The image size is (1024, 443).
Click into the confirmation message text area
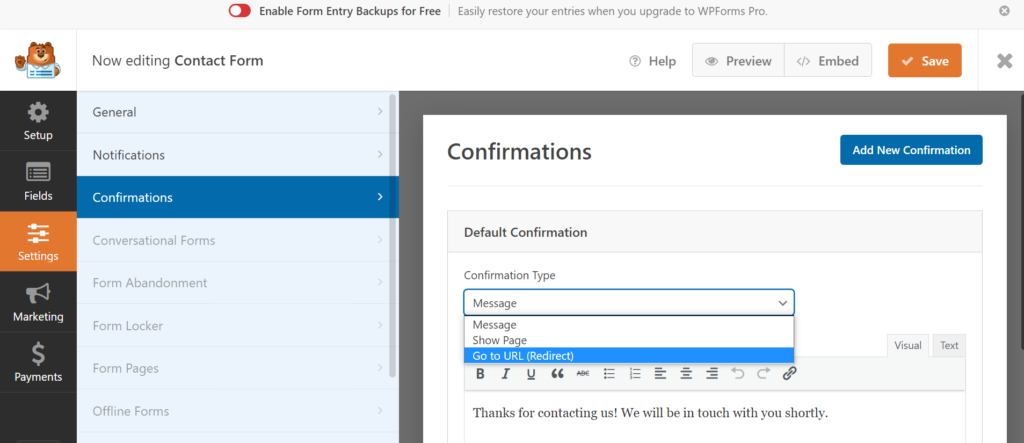point(714,418)
